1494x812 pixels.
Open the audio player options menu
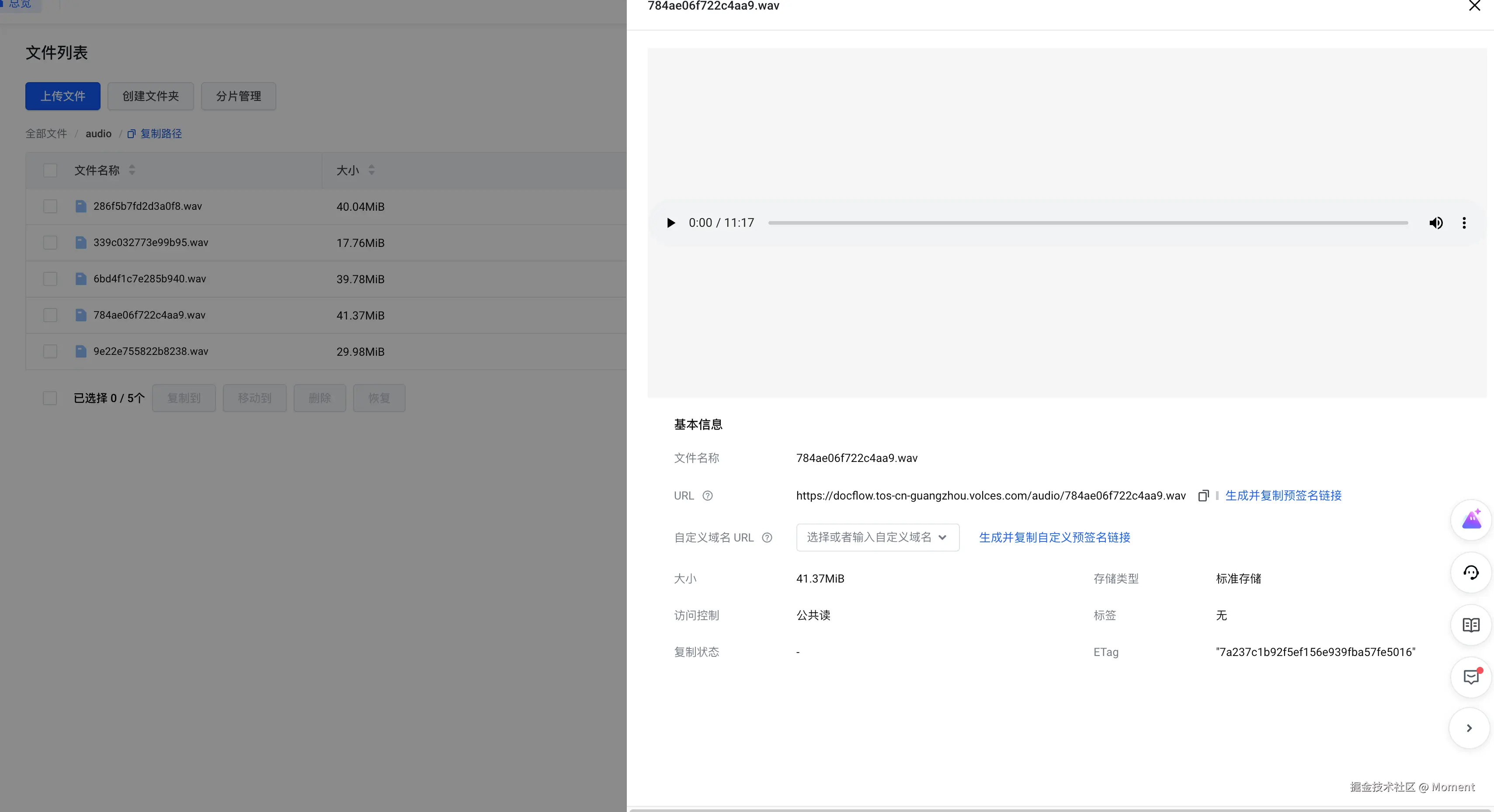[1464, 223]
